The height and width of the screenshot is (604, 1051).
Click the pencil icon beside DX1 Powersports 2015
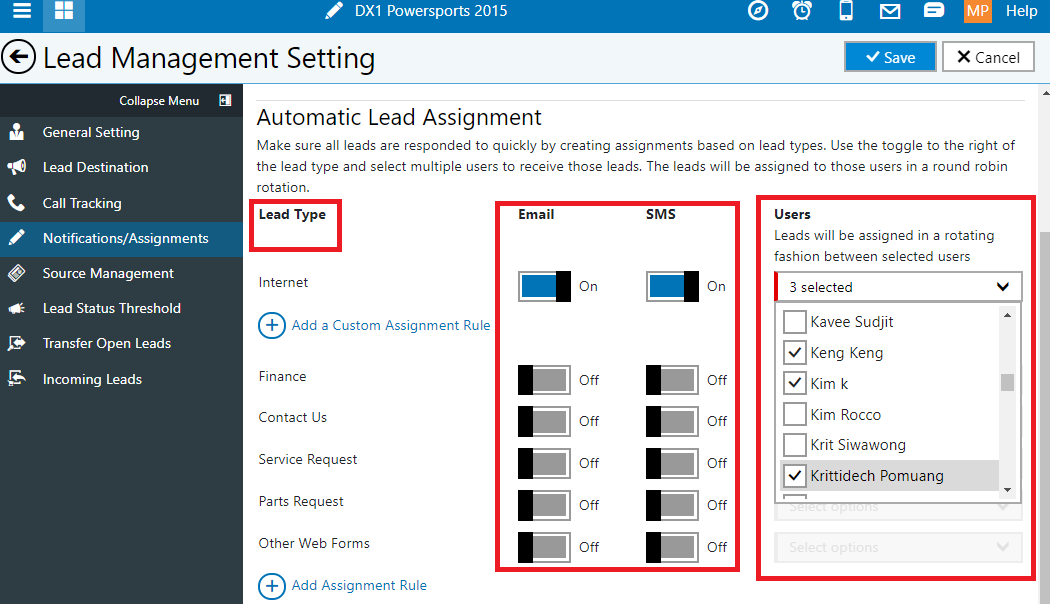click(334, 11)
